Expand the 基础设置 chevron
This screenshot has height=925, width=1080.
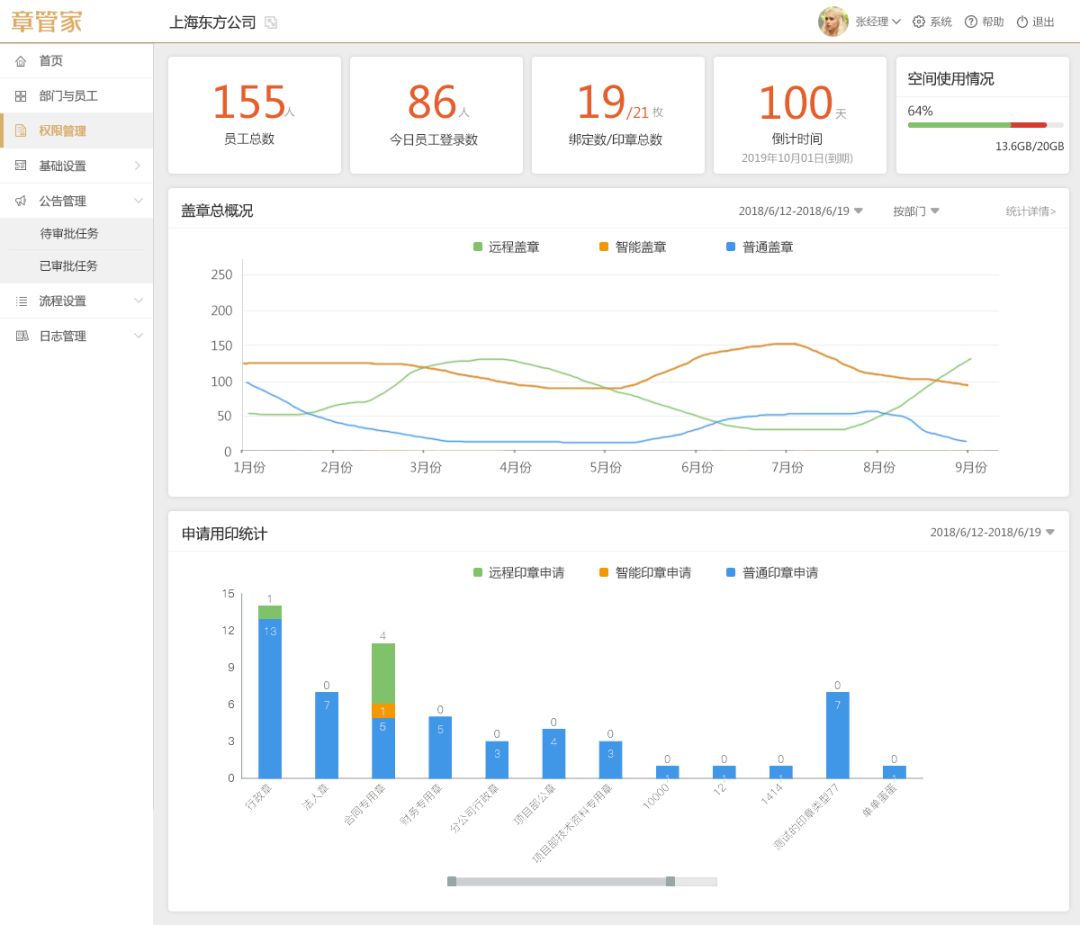pos(138,166)
